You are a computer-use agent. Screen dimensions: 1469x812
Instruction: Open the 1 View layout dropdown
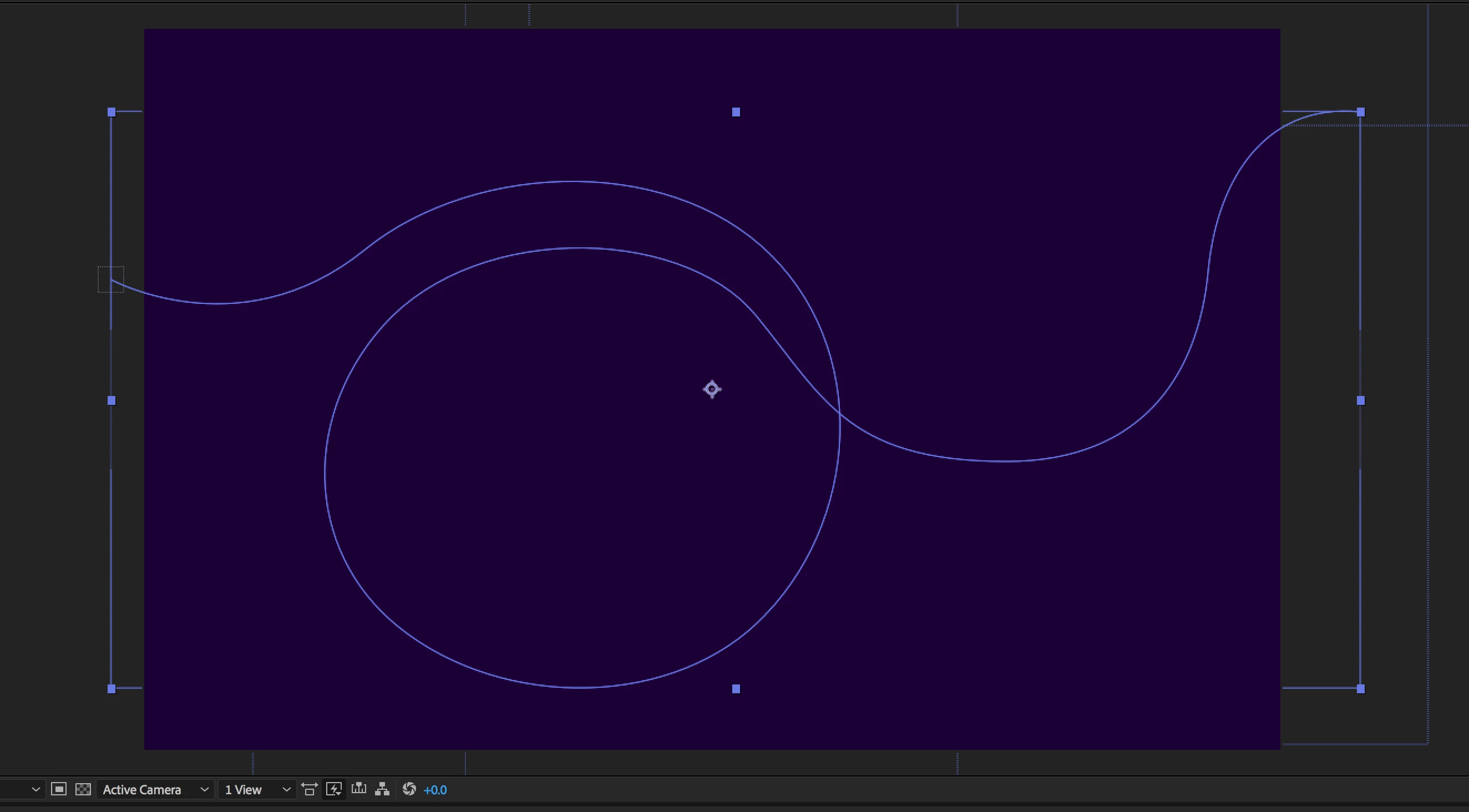pyautogui.click(x=257, y=790)
